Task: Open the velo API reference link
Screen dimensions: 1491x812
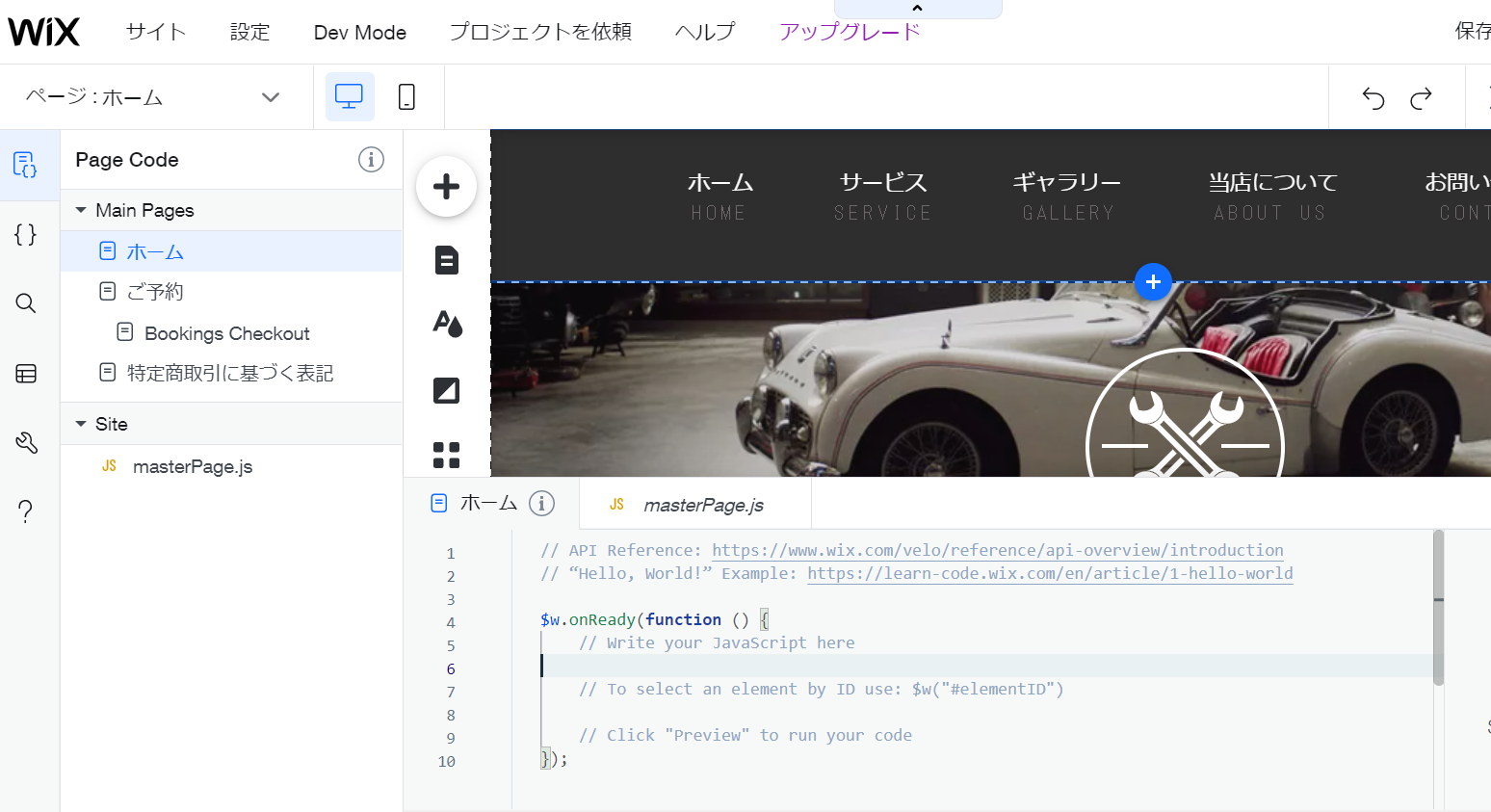Action: tap(998, 550)
